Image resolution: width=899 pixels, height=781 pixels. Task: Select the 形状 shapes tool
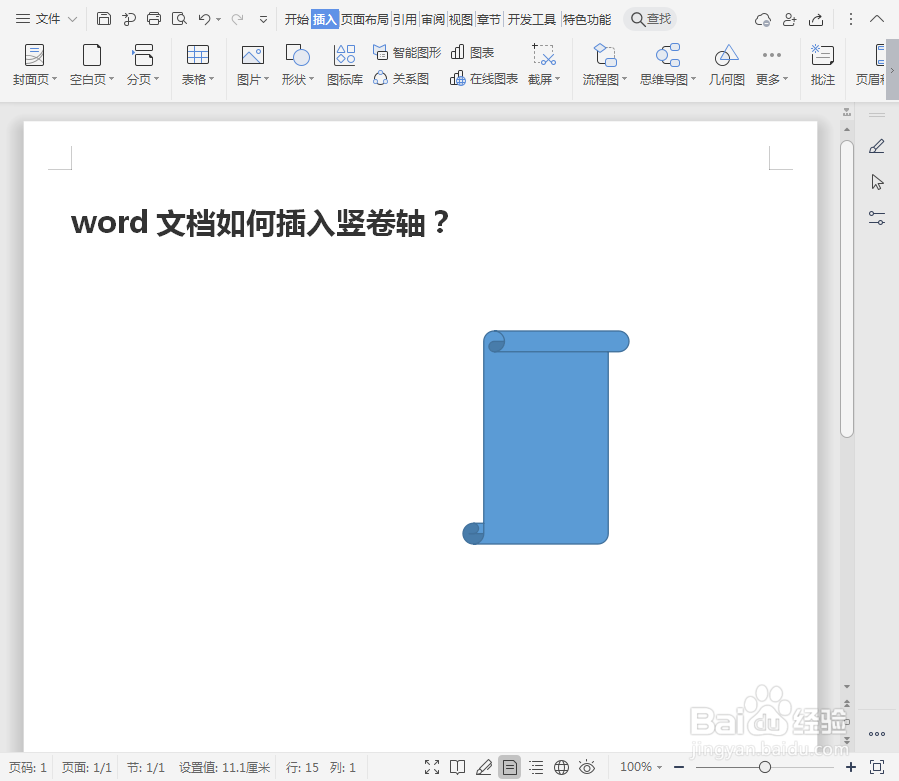pos(296,62)
